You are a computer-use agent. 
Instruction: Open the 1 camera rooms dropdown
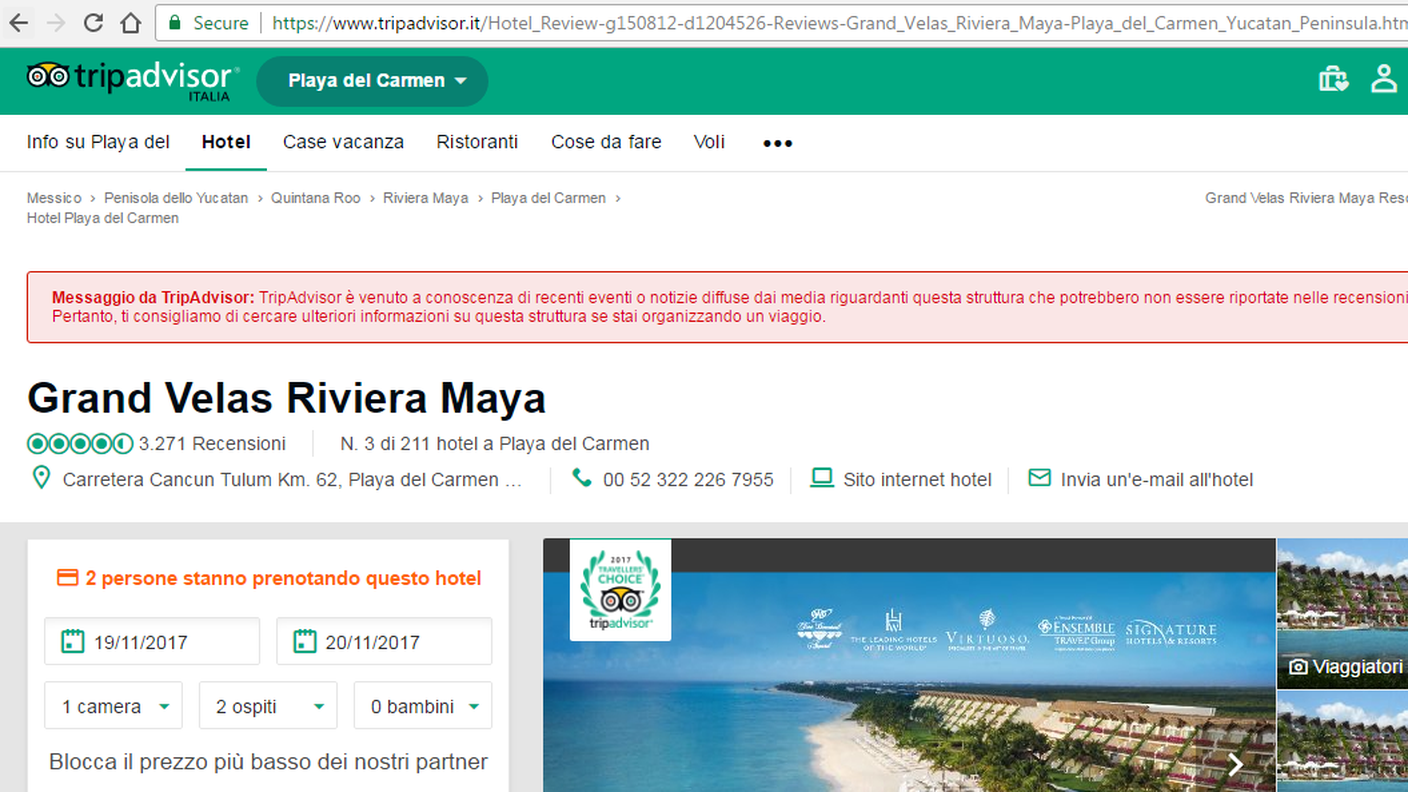113,706
